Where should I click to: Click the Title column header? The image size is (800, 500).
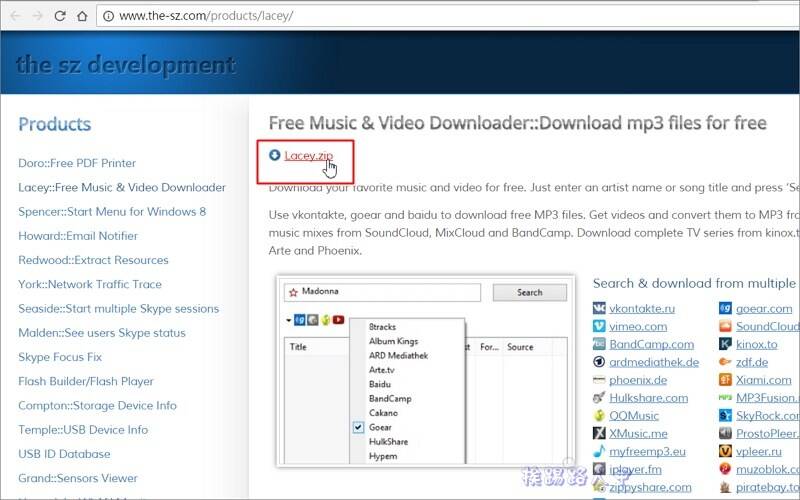(x=298, y=347)
